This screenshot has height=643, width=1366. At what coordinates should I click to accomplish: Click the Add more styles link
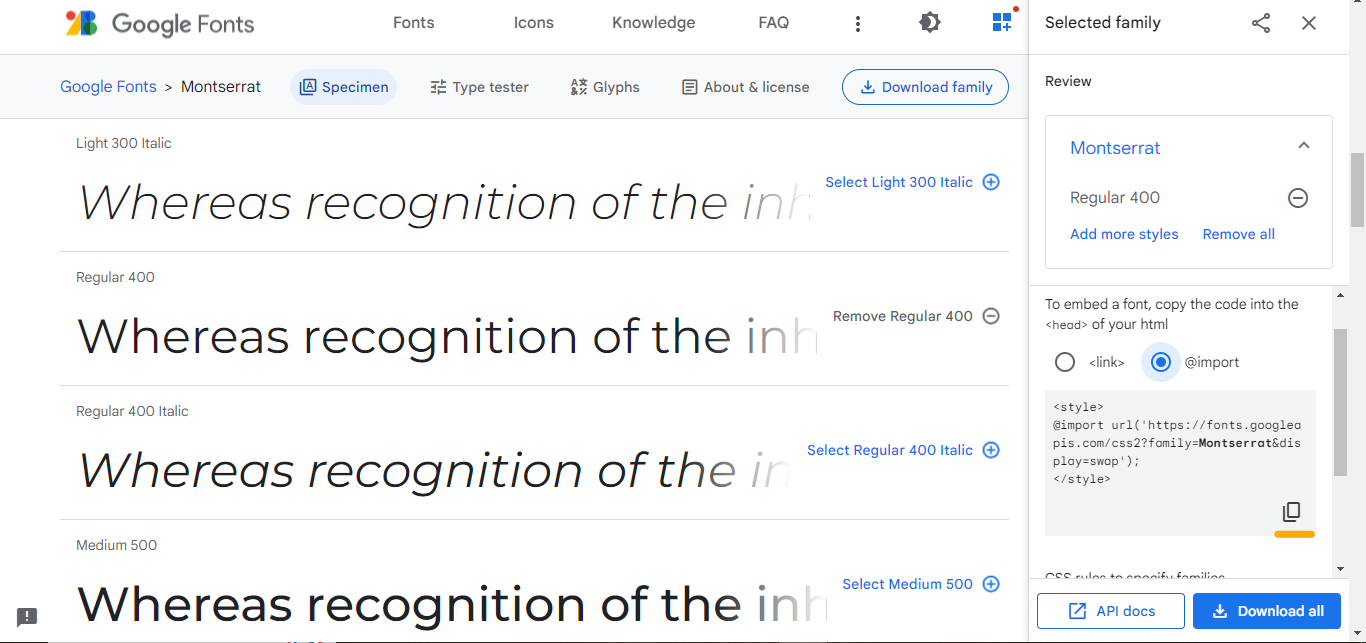coord(1124,234)
